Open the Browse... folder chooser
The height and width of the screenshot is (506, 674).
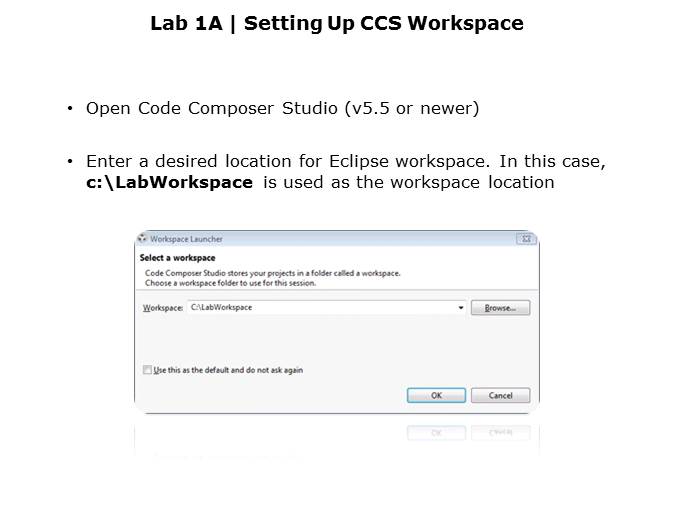tap(500, 308)
